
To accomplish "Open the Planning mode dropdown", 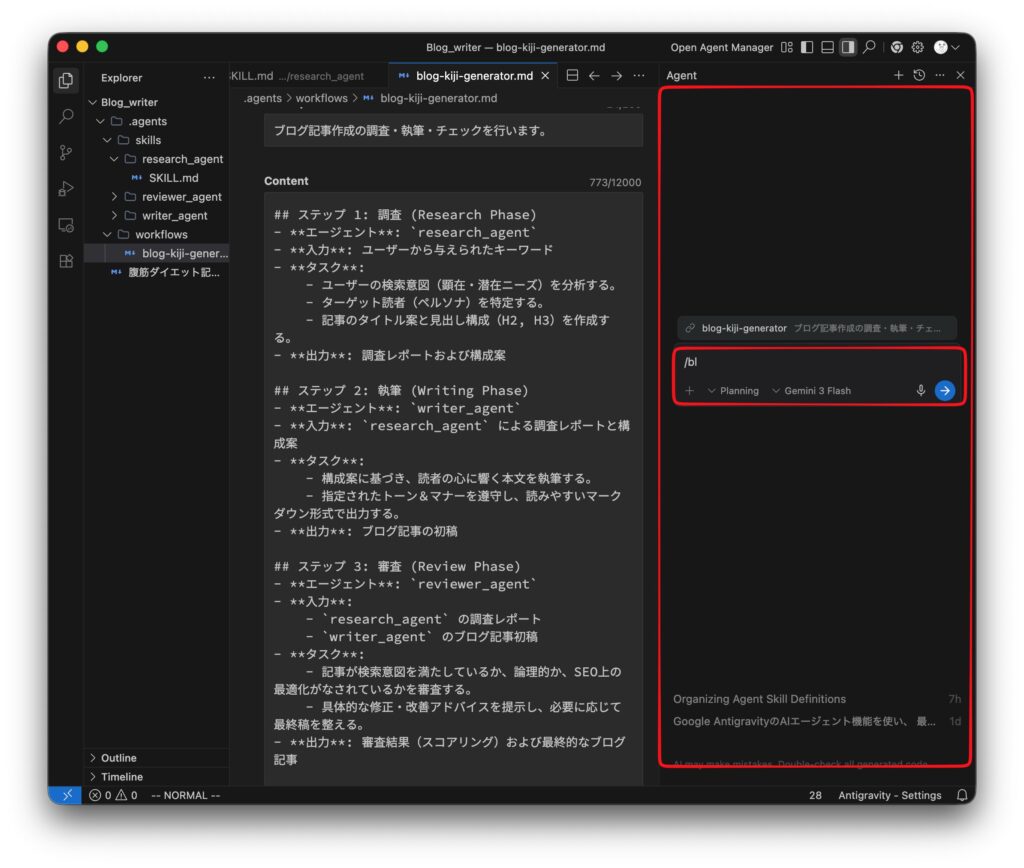I will pos(733,391).
